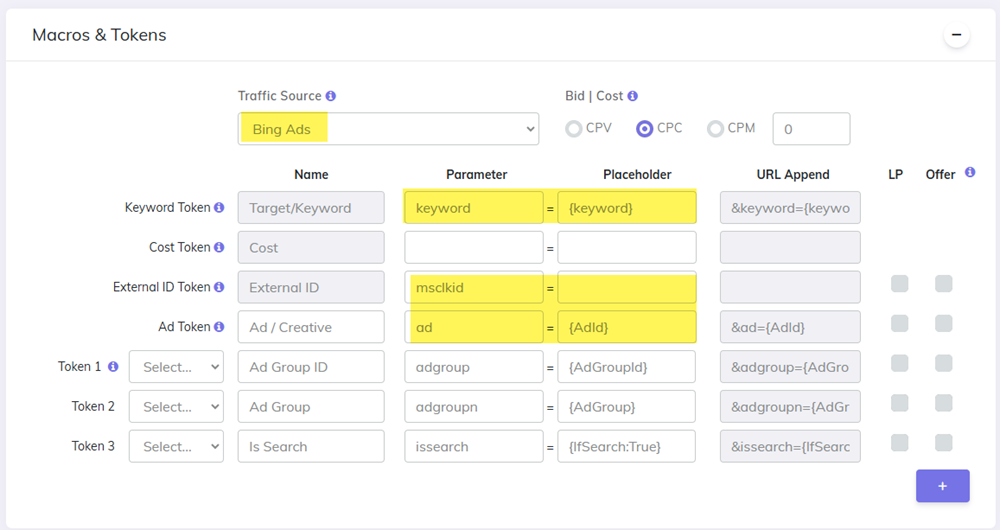Open the Traffic Source dropdown showing Bing Ads
Viewport: 1000px width, 530px height.
388,129
